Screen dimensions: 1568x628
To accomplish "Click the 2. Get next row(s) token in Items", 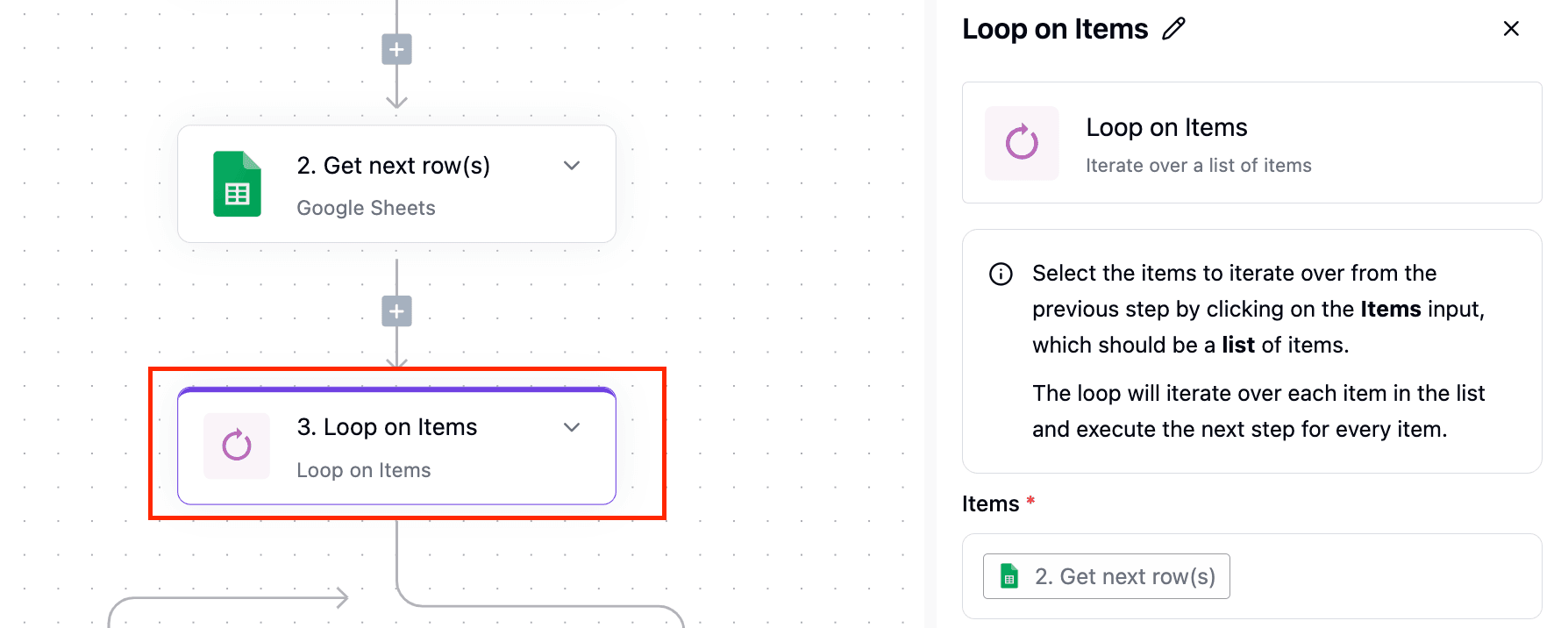I will [x=1107, y=576].
